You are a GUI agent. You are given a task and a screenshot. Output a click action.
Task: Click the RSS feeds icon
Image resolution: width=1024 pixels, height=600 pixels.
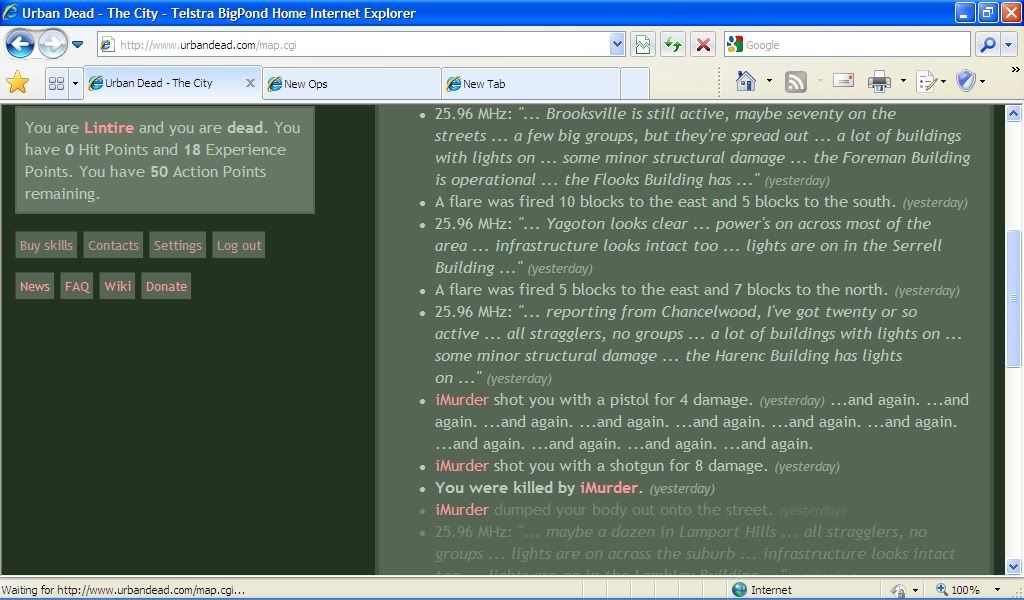pyautogui.click(x=796, y=82)
